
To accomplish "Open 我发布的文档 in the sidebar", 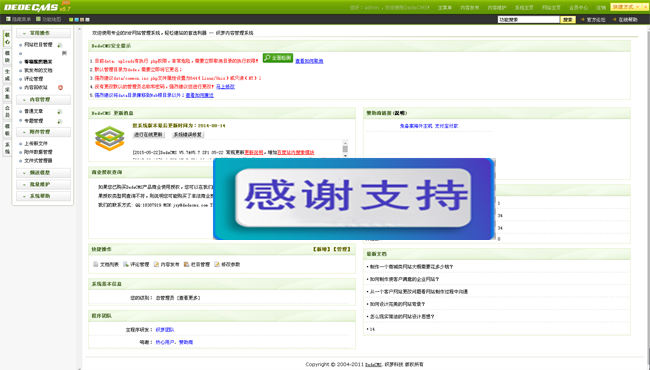I will (38, 70).
